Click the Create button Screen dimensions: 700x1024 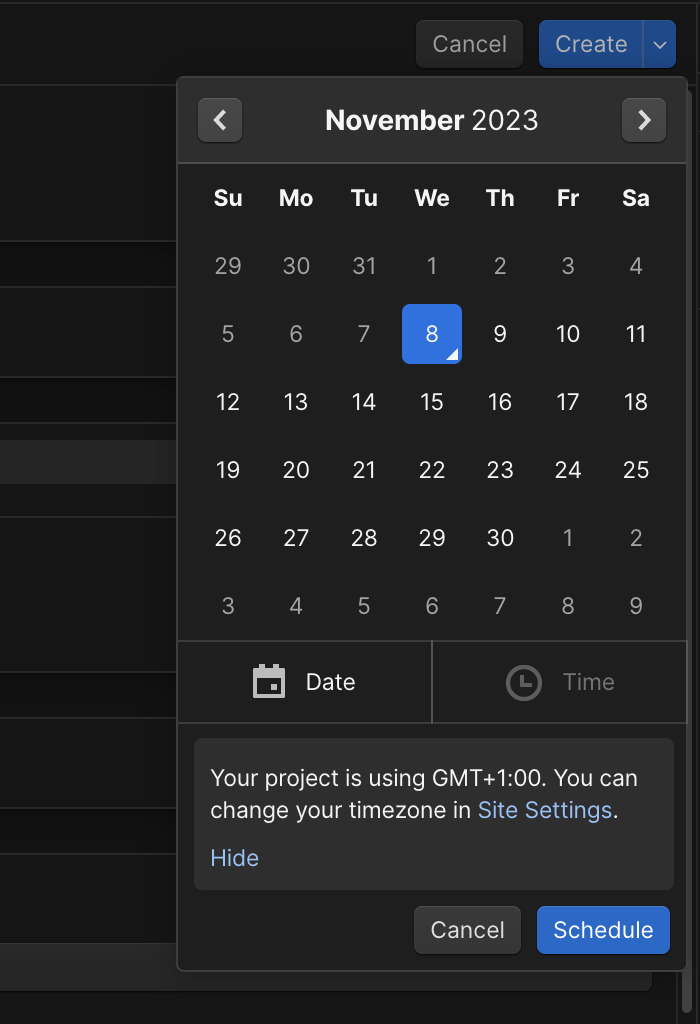click(x=591, y=44)
